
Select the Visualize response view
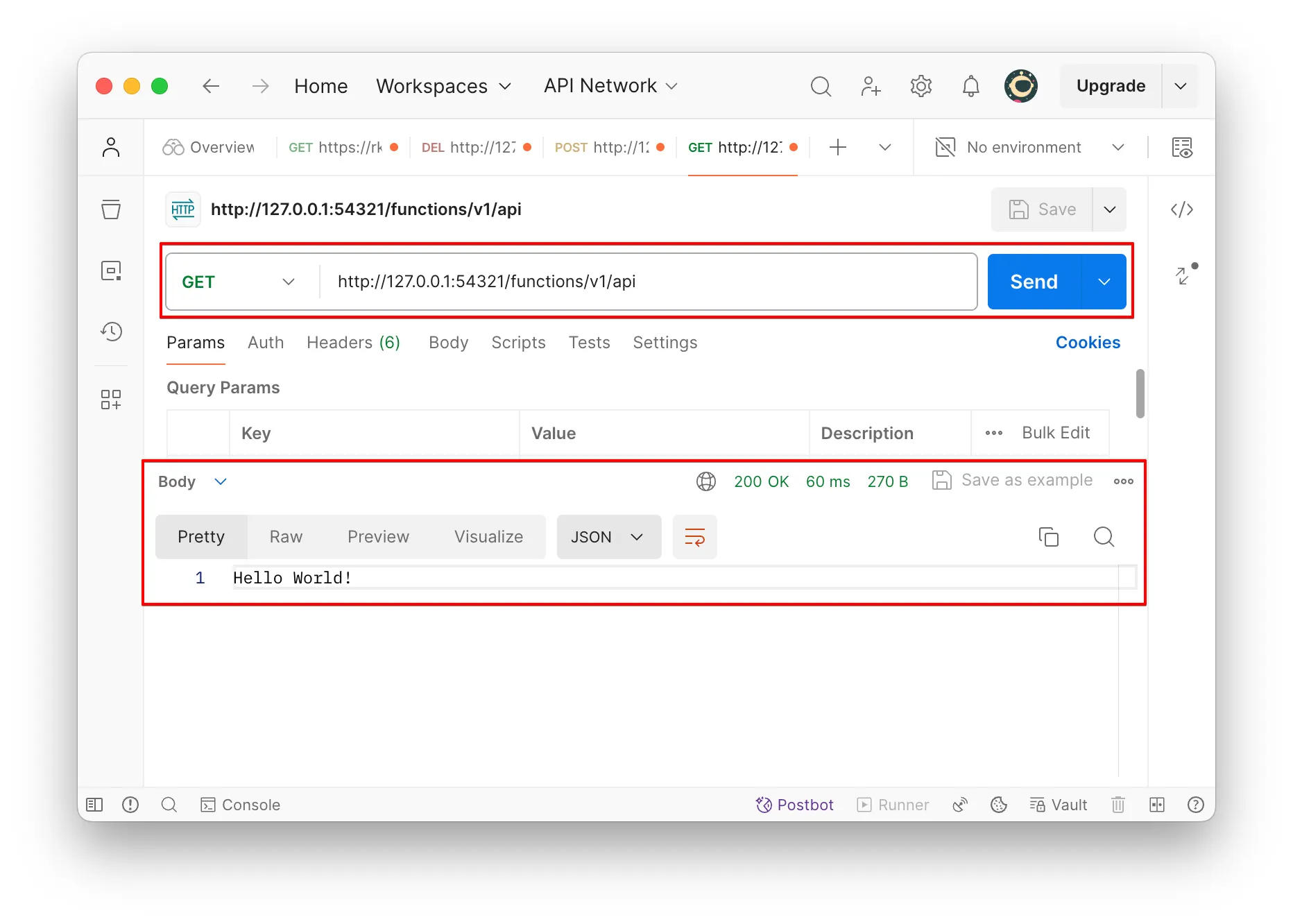tap(488, 537)
